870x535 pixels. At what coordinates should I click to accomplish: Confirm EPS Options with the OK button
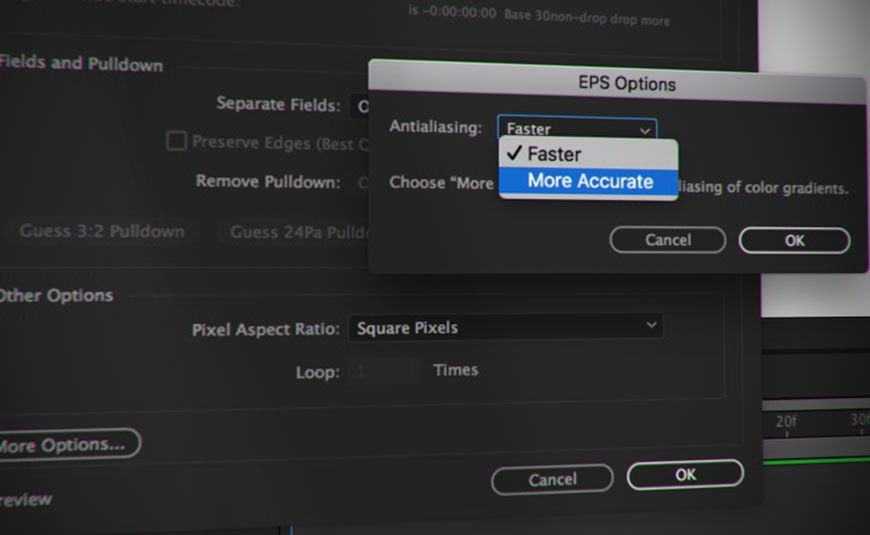point(794,240)
